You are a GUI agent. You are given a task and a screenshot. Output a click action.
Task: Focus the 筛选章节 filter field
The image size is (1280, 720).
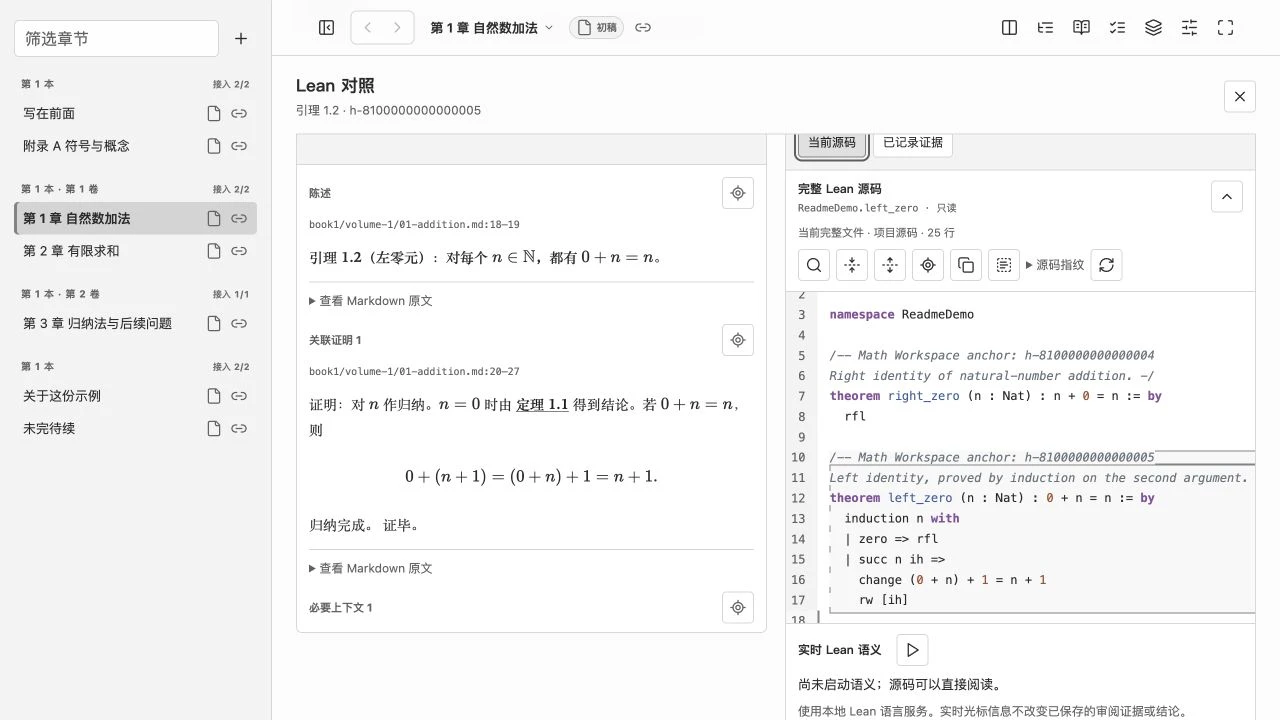pyautogui.click(x=116, y=38)
